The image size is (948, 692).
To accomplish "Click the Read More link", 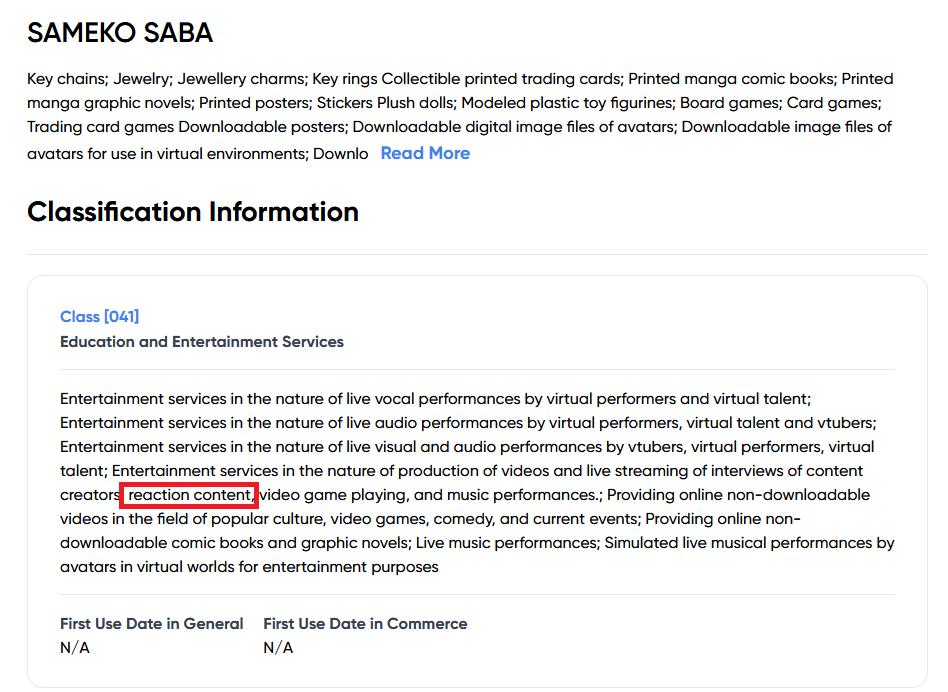I will [x=425, y=153].
